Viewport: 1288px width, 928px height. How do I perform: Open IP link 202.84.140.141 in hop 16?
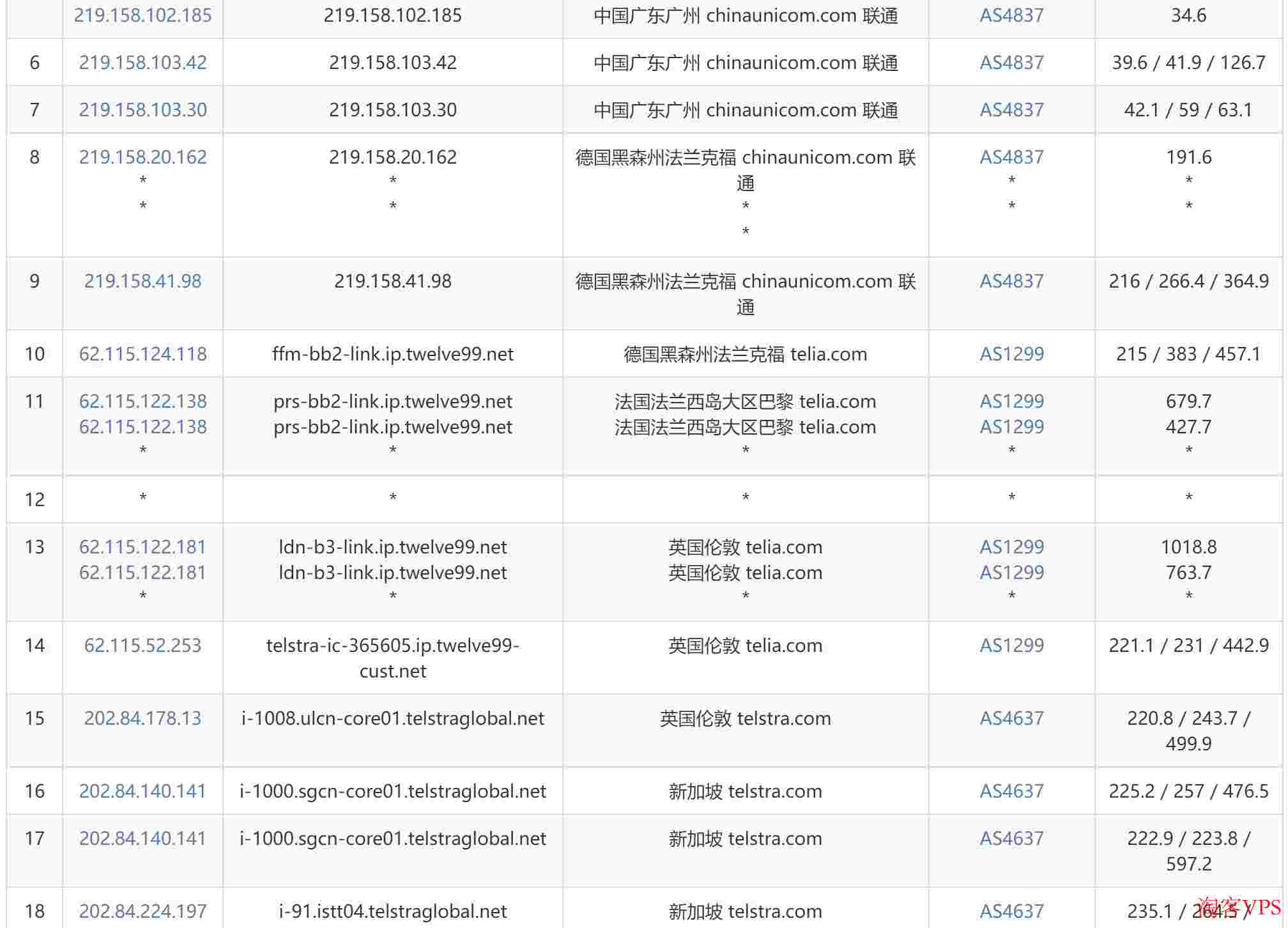point(142,791)
